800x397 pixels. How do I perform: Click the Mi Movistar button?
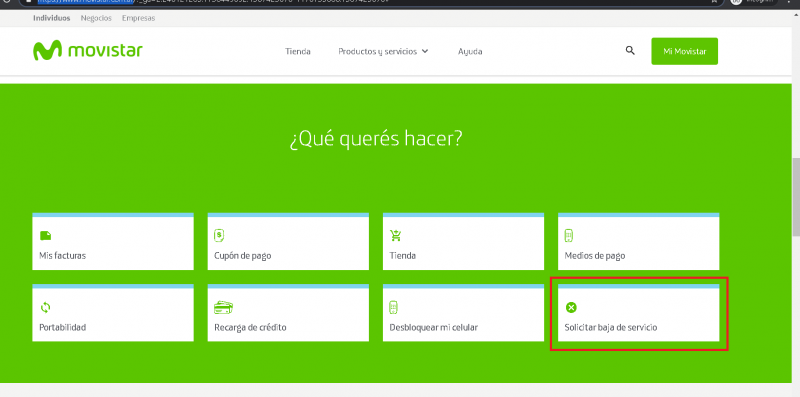[684, 51]
